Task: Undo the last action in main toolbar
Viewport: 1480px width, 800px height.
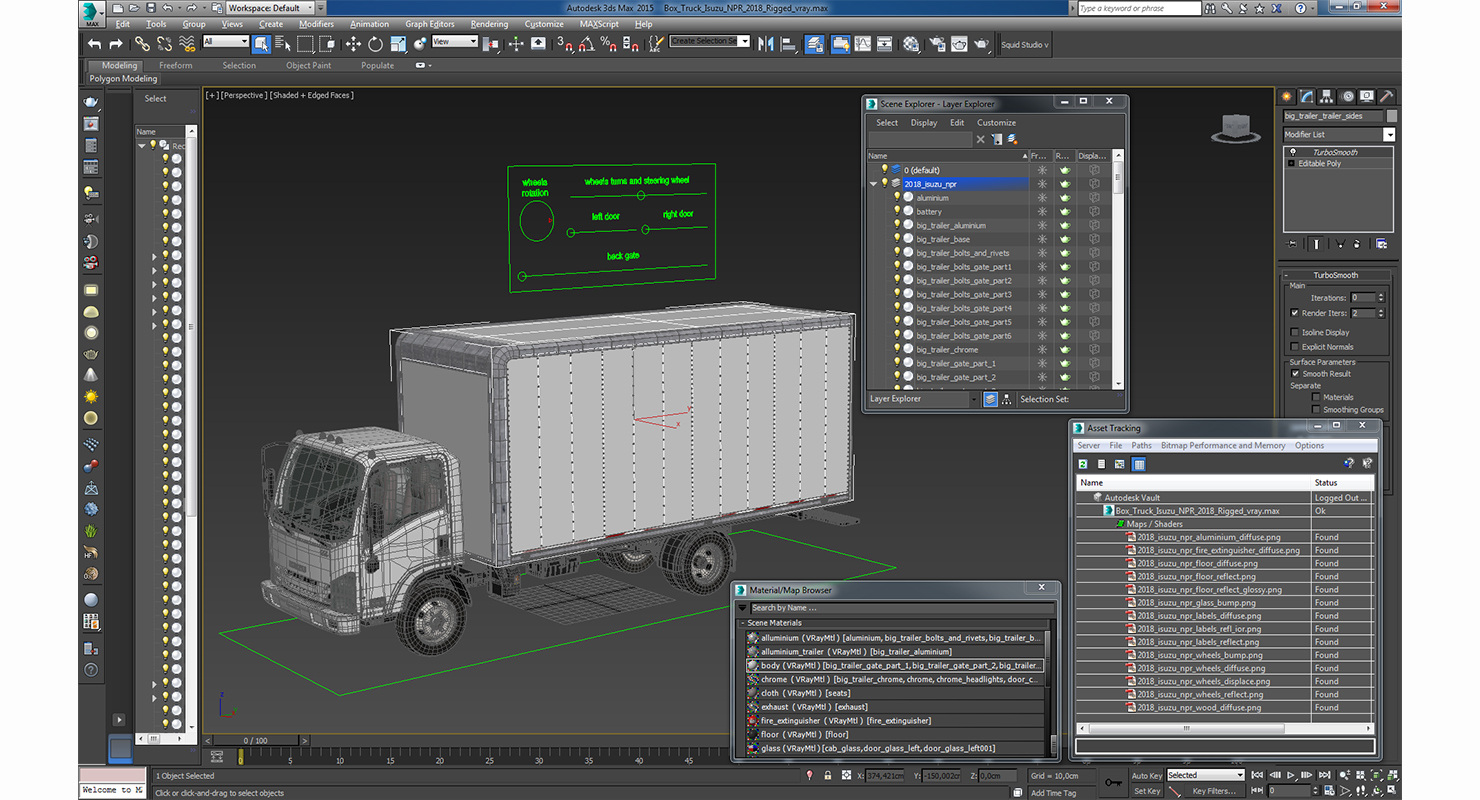Action: click(x=94, y=44)
